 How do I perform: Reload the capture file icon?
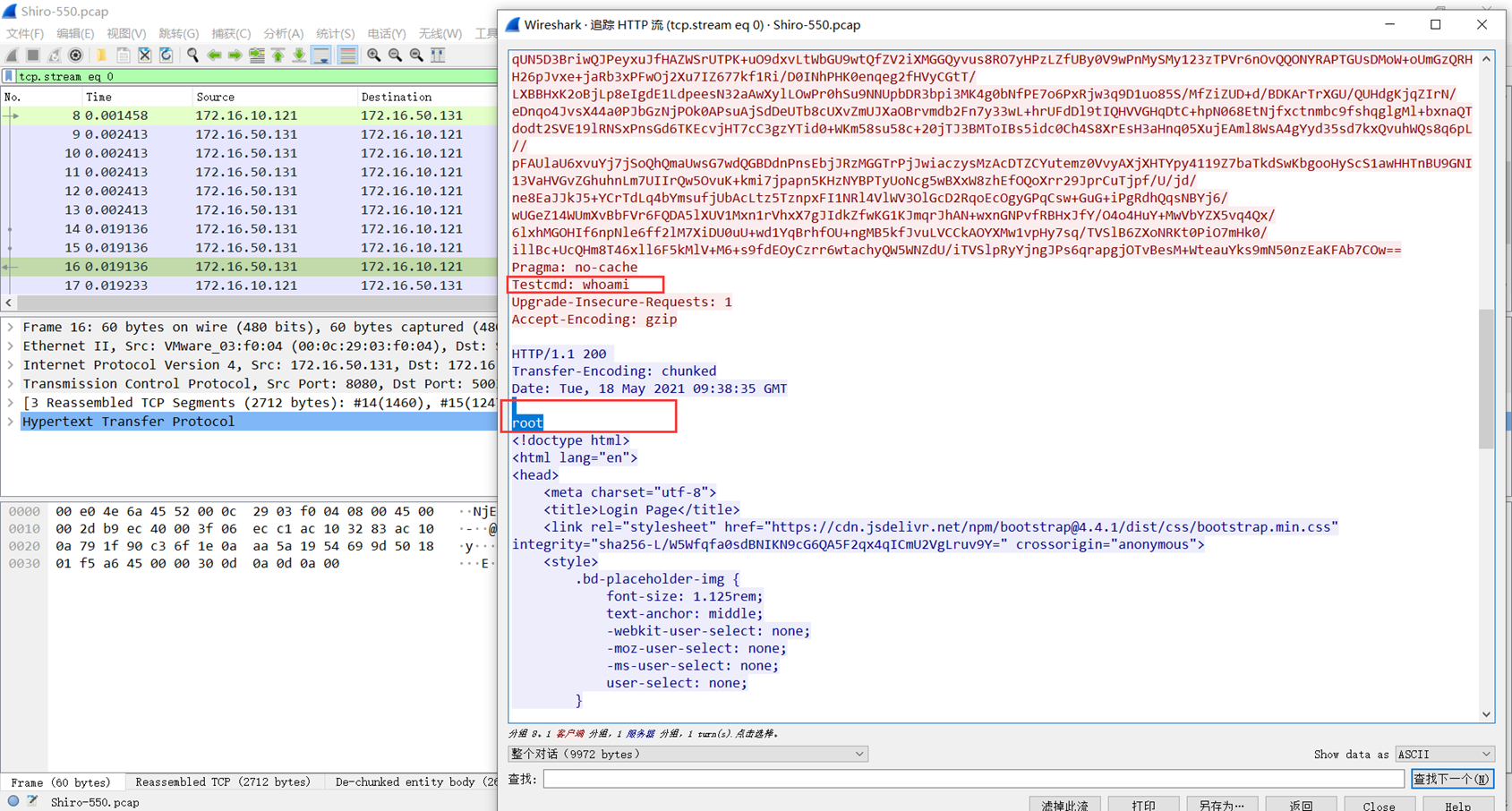[167, 55]
